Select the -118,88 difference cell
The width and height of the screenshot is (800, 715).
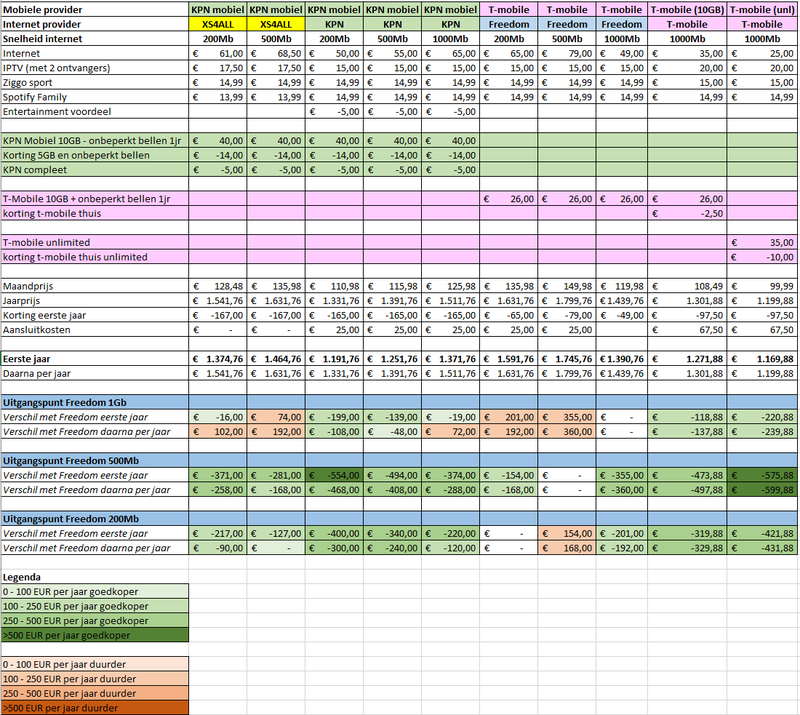687,417
